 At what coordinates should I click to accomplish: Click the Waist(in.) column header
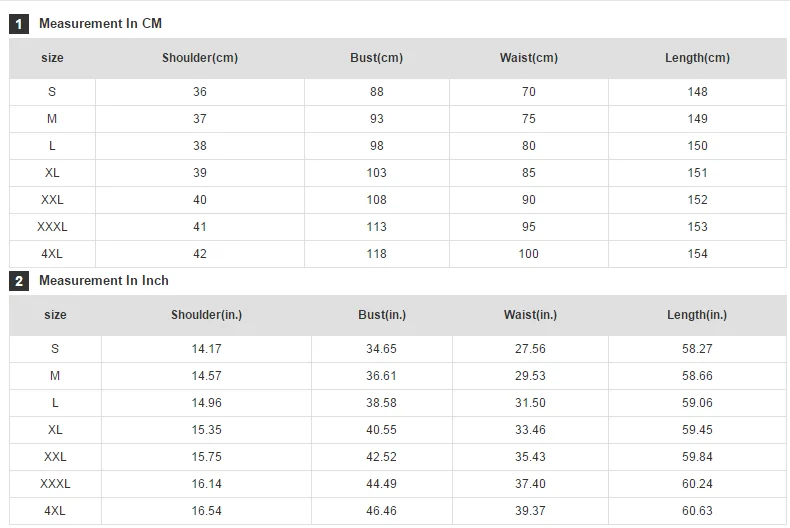531,315
